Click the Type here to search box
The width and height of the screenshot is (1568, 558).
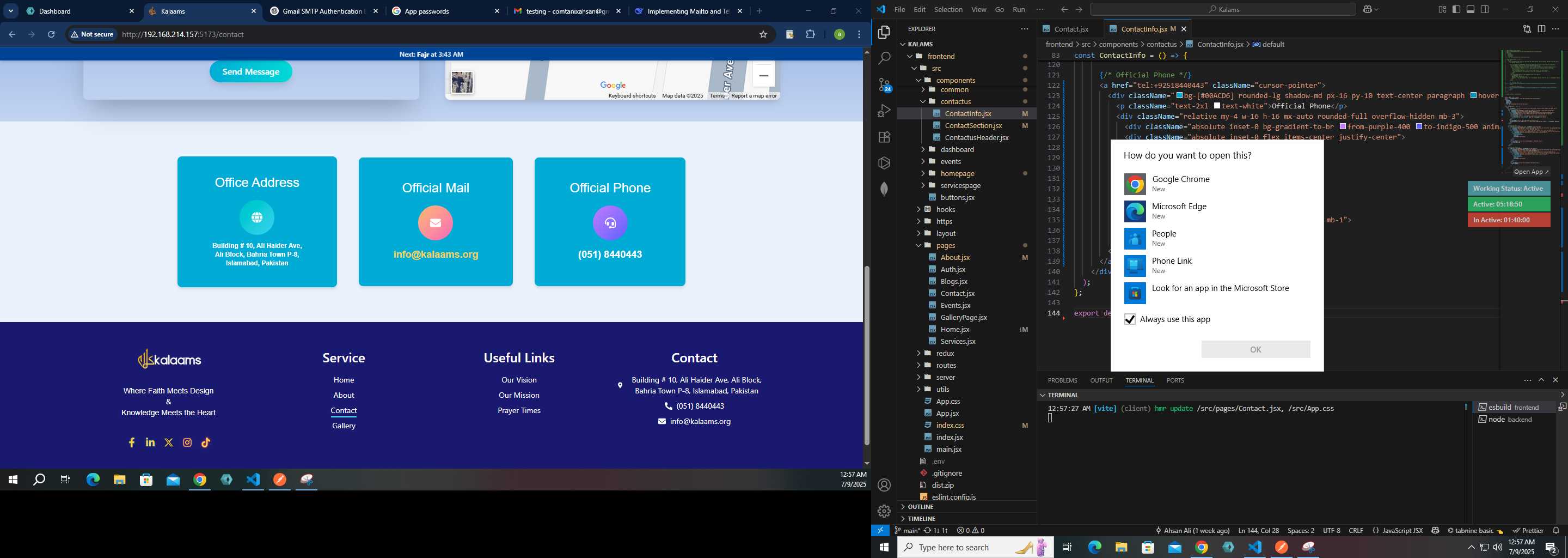point(975,548)
